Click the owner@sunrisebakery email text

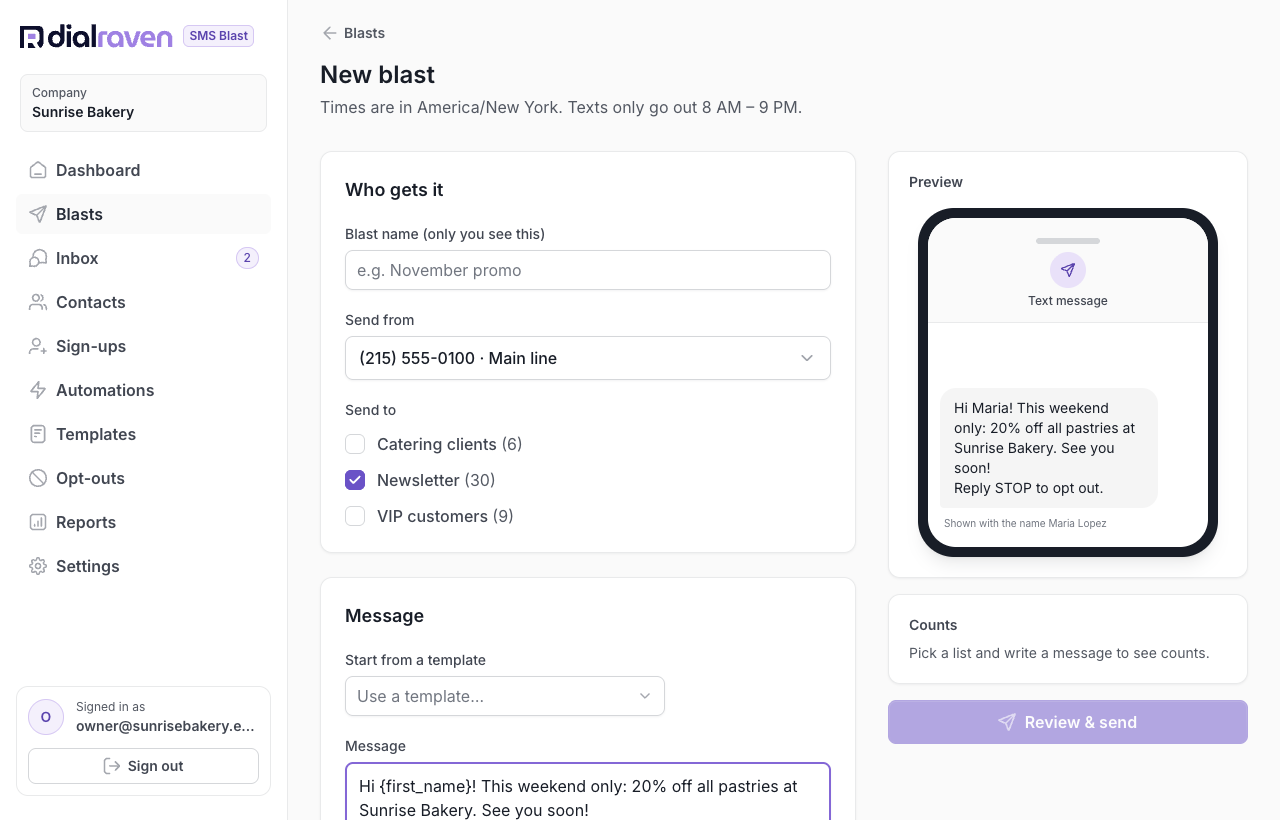pos(165,726)
